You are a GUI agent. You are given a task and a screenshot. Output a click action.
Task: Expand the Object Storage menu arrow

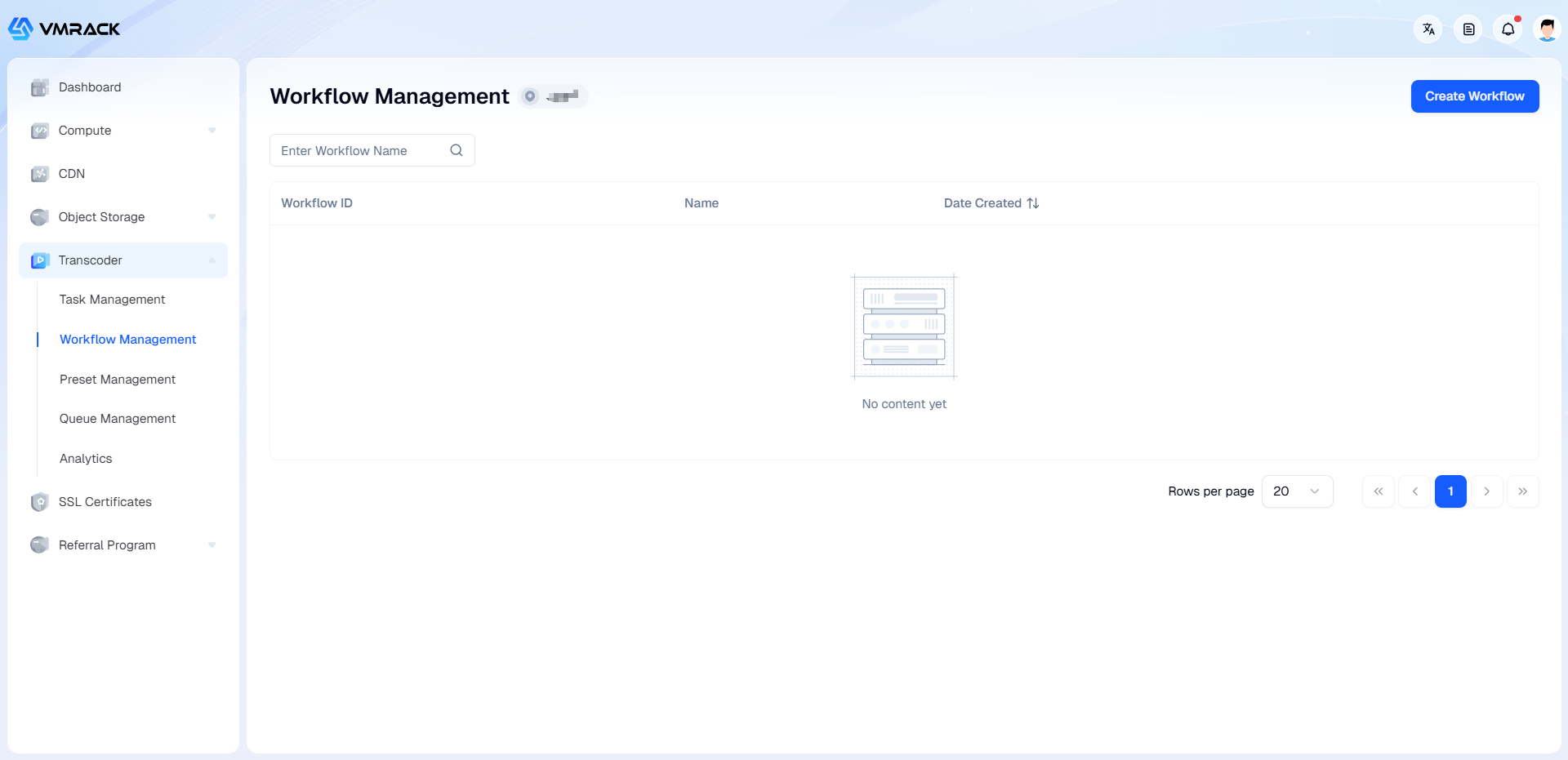click(x=212, y=217)
